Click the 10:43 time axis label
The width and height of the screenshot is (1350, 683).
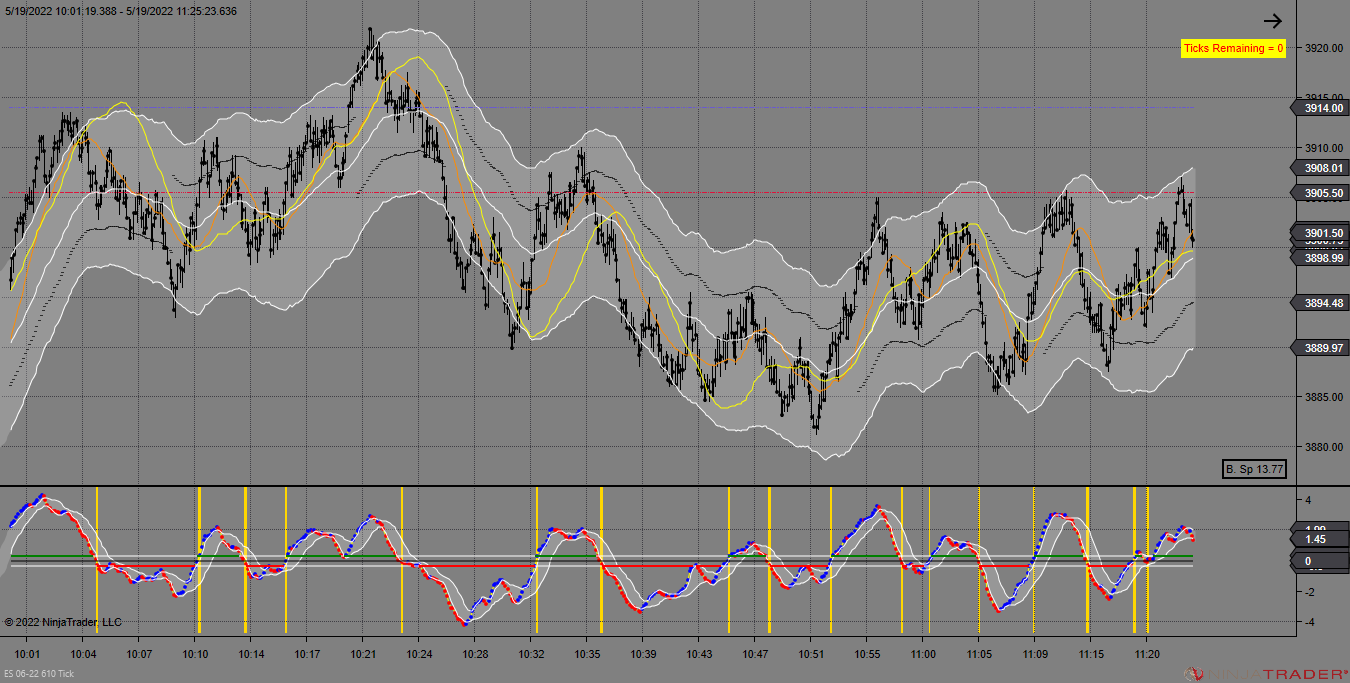pyautogui.click(x=699, y=654)
